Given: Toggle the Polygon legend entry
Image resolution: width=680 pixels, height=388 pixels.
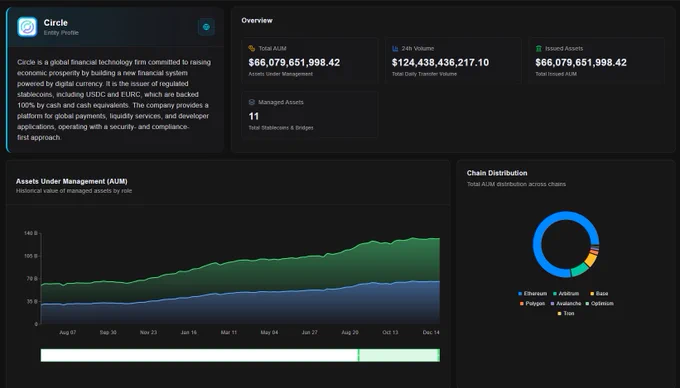Looking at the screenshot, I should pyautogui.click(x=532, y=303).
